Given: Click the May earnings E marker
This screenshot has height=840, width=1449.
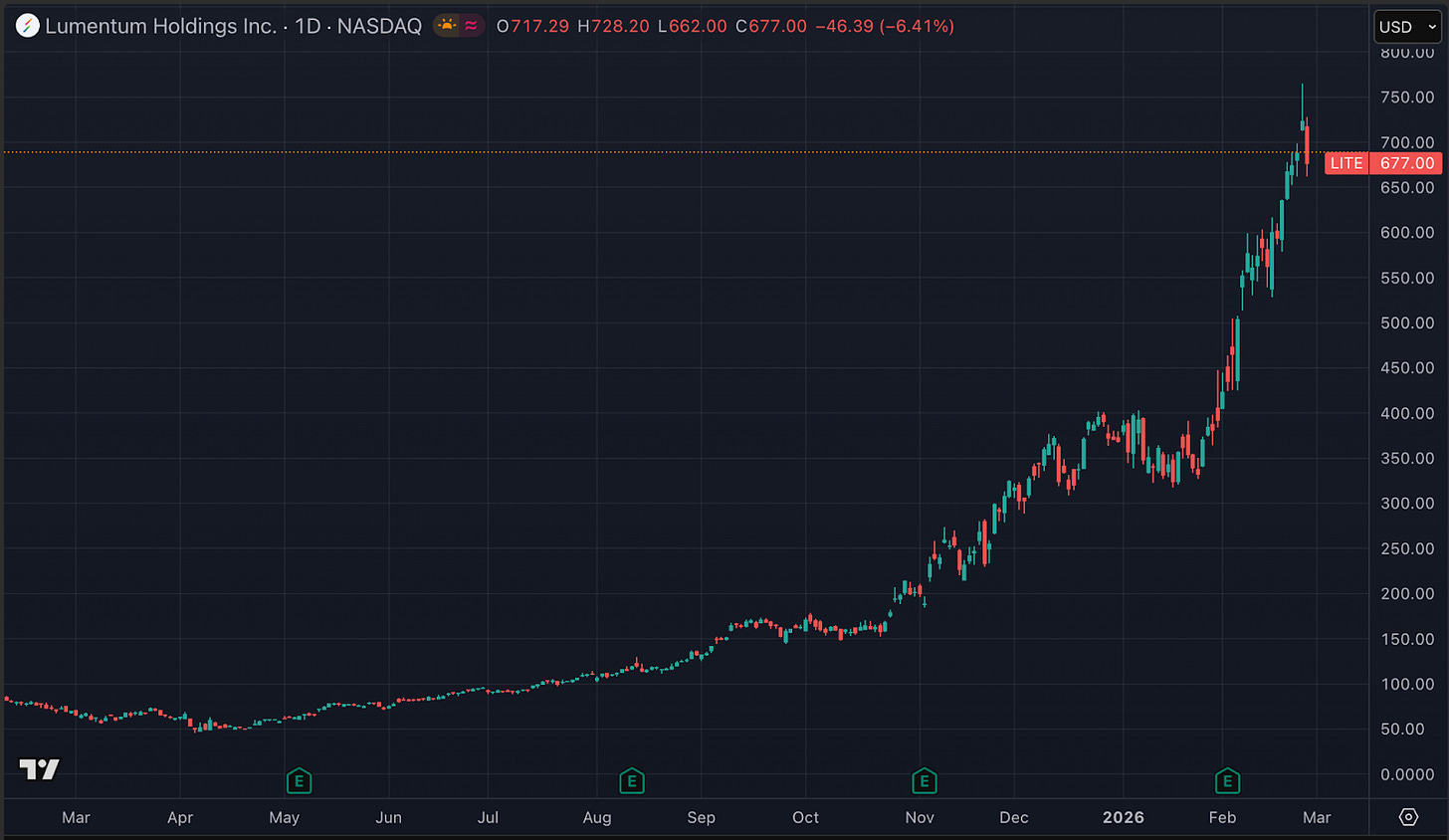Looking at the screenshot, I should [300, 781].
